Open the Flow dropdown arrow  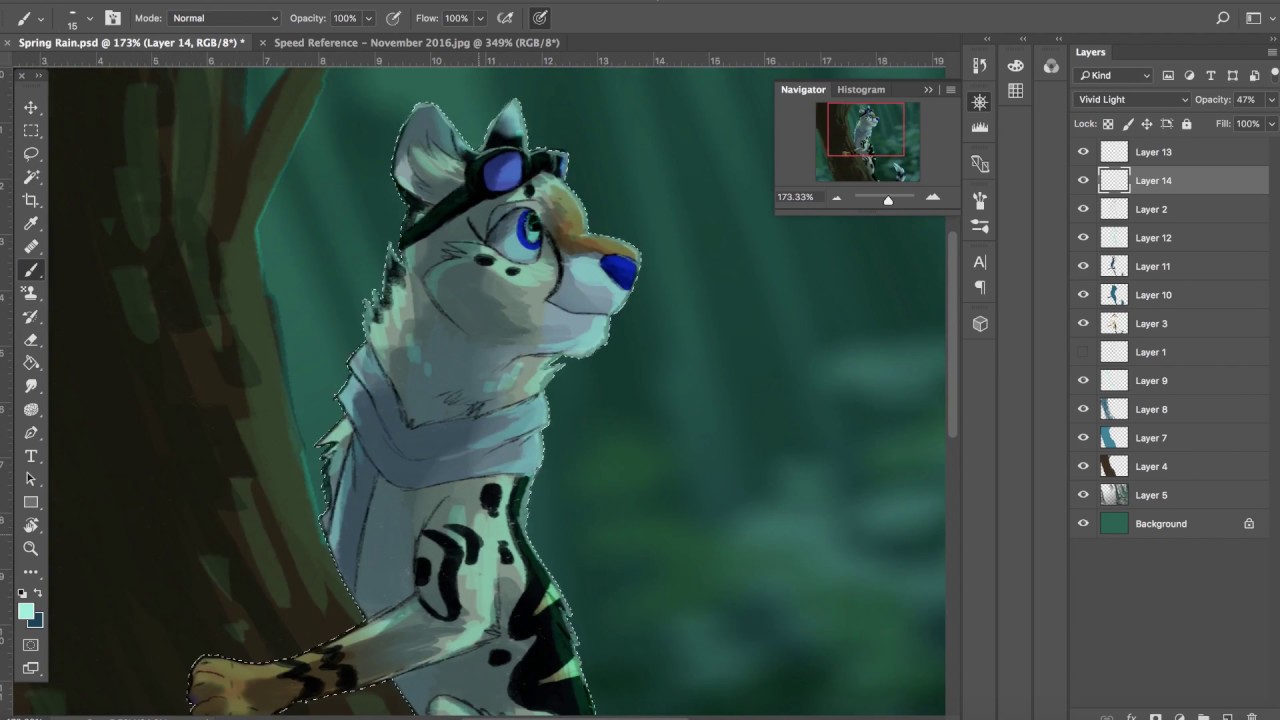pos(480,18)
